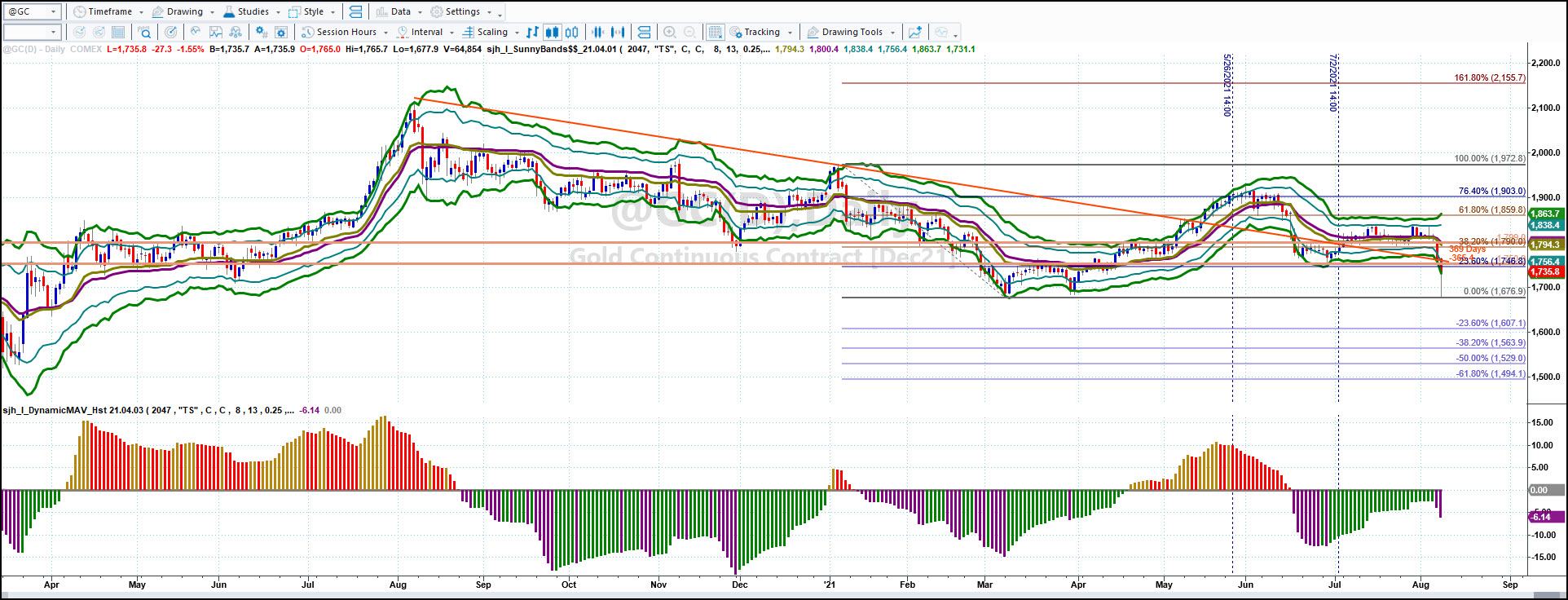Select the 5/26/2021 14:00 vertical line marker

(x=1227, y=86)
